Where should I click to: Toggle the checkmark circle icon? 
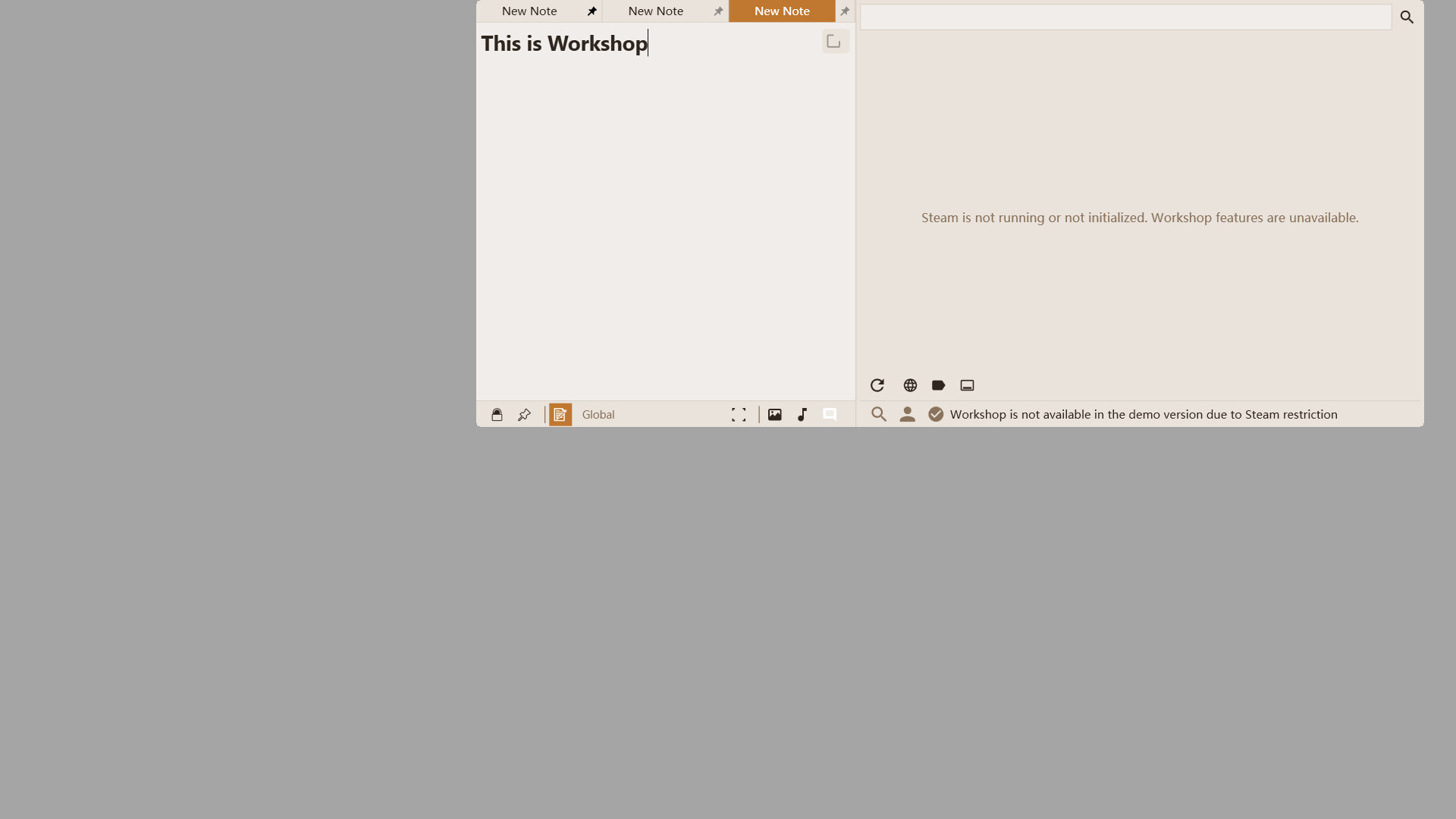click(x=936, y=414)
